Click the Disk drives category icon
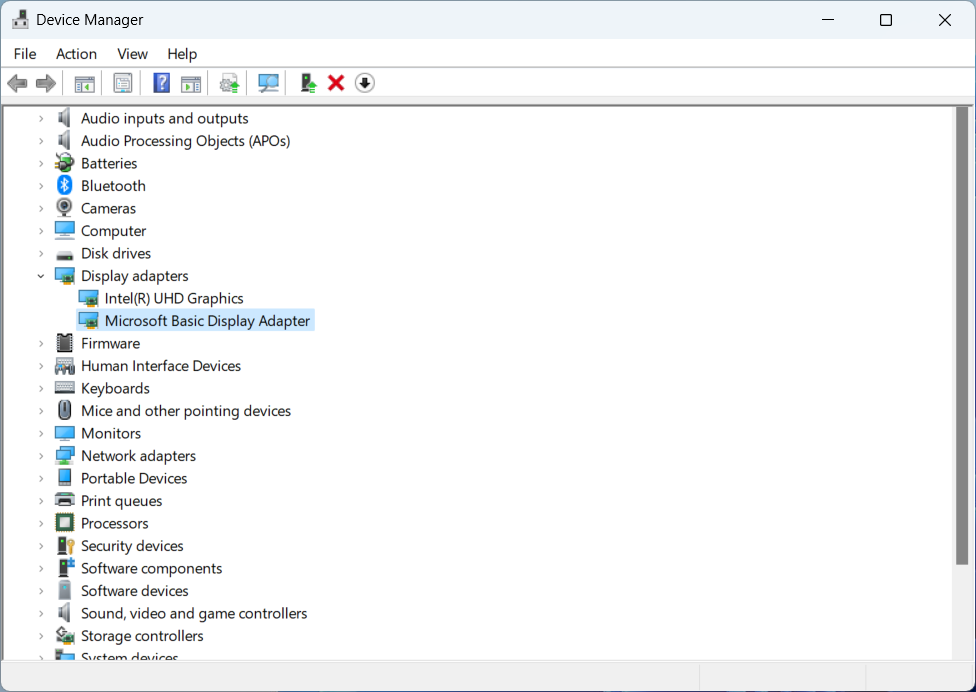The image size is (976, 692). pos(65,255)
